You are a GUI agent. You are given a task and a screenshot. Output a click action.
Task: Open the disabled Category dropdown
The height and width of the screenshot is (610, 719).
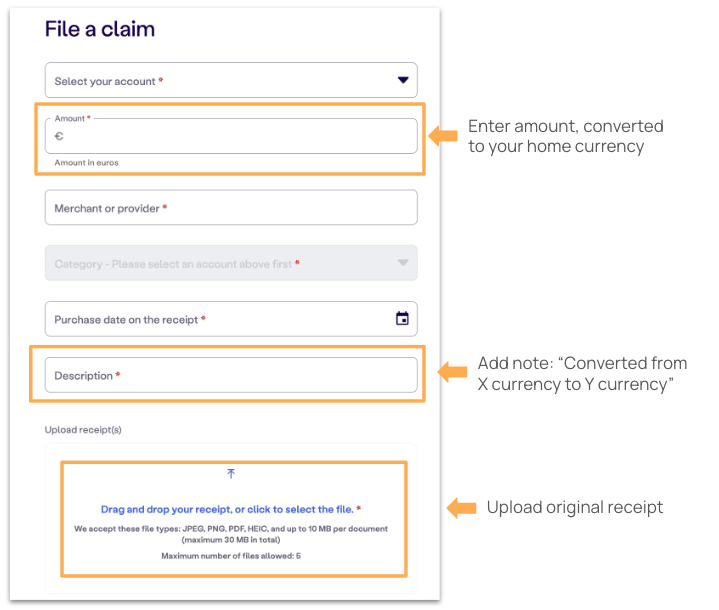[231, 263]
